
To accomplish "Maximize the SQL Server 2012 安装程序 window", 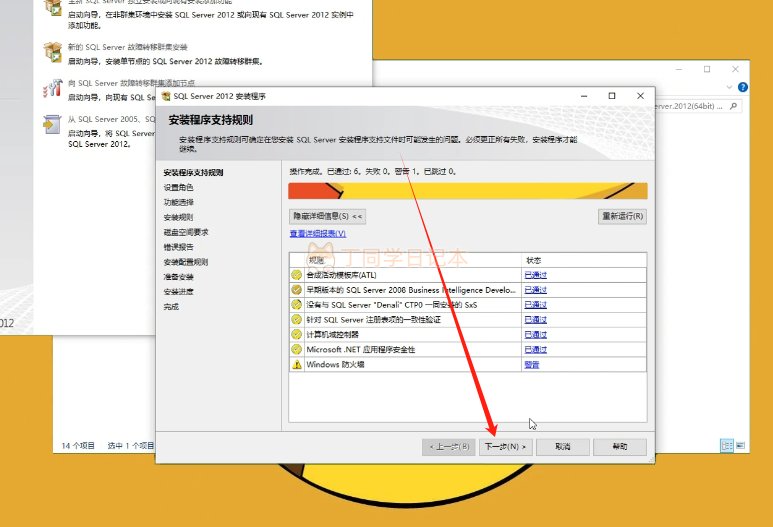I will [612, 96].
